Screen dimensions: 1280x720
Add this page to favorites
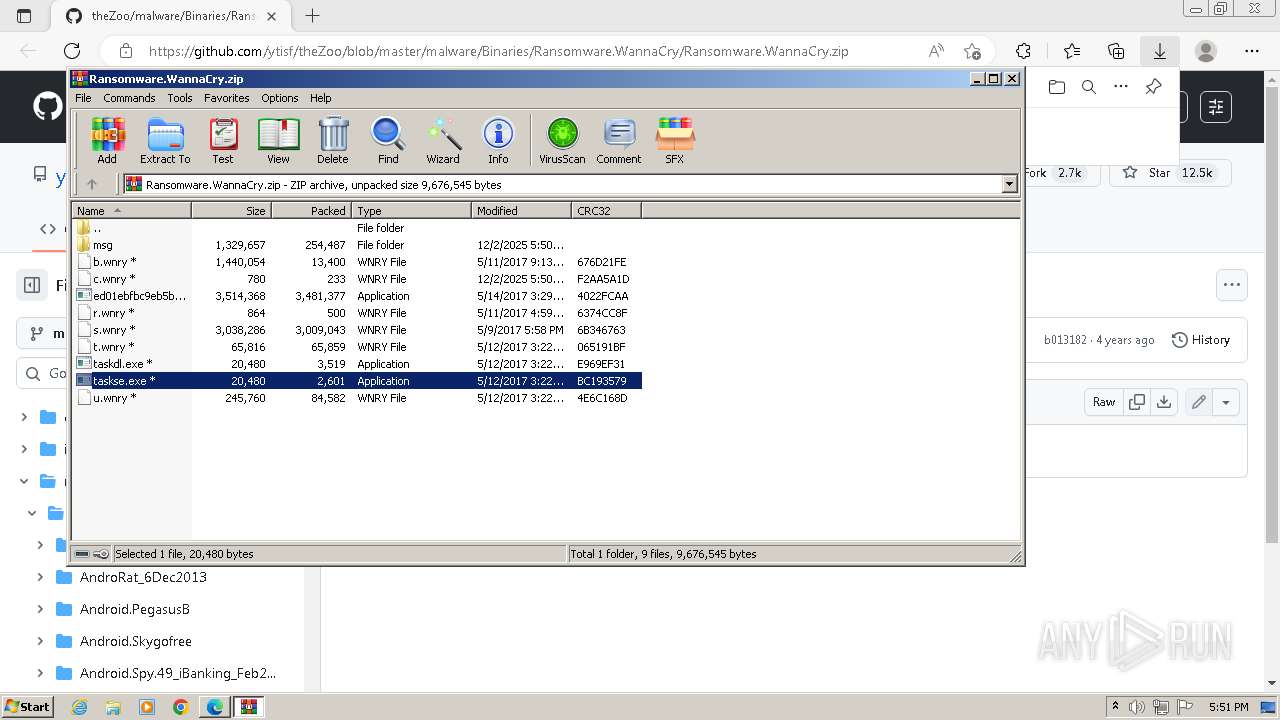pos(972,51)
